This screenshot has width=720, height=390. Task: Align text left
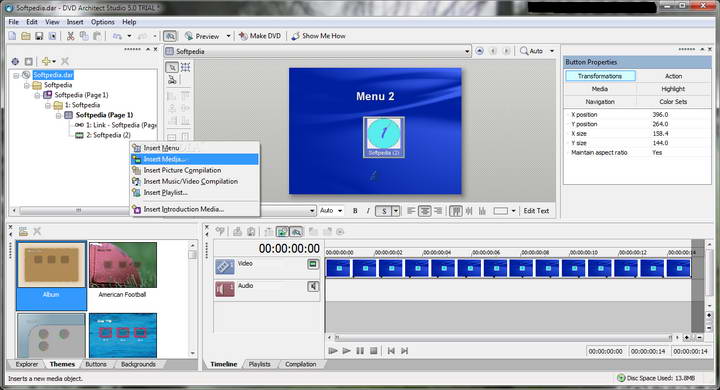click(411, 211)
